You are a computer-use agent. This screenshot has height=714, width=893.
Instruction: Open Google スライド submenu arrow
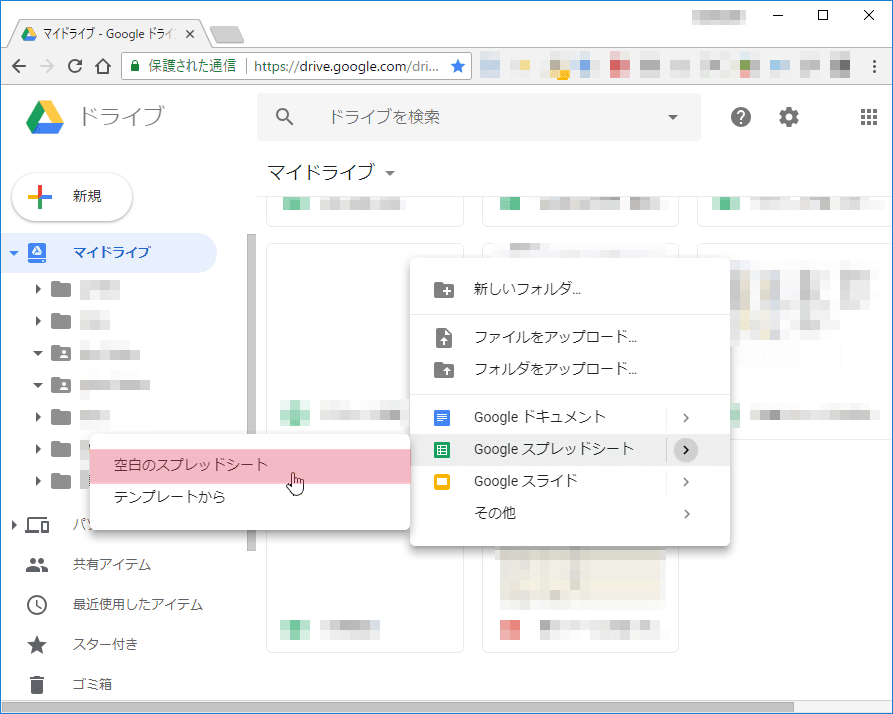686,482
